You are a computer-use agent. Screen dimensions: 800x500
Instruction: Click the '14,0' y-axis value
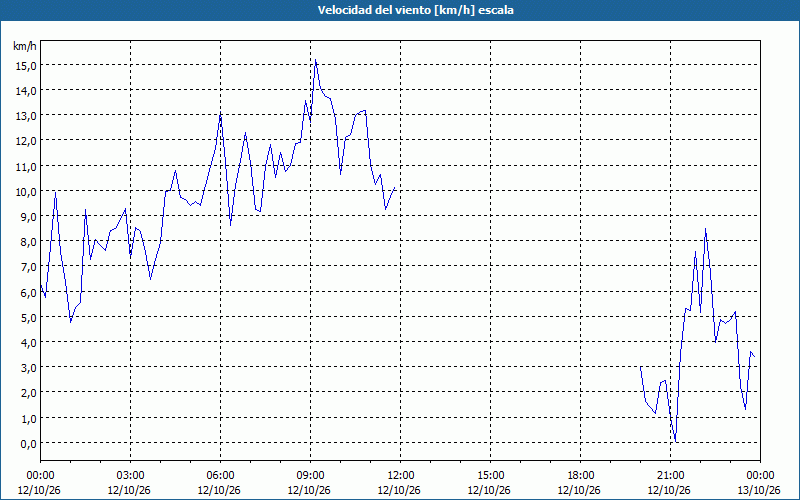[28, 91]
